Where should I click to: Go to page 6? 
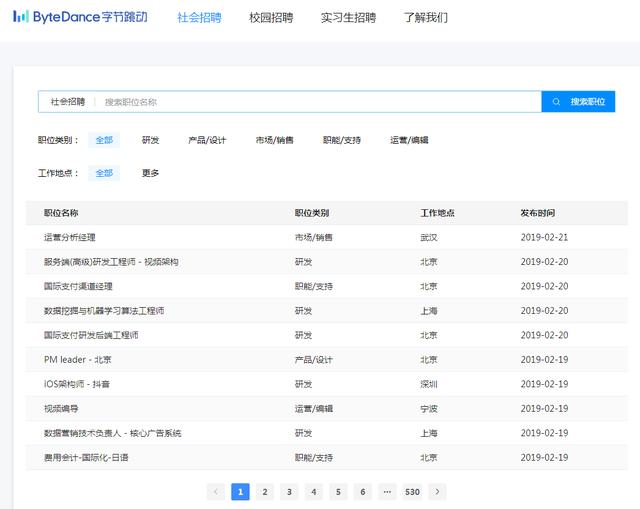pos(363,491)
